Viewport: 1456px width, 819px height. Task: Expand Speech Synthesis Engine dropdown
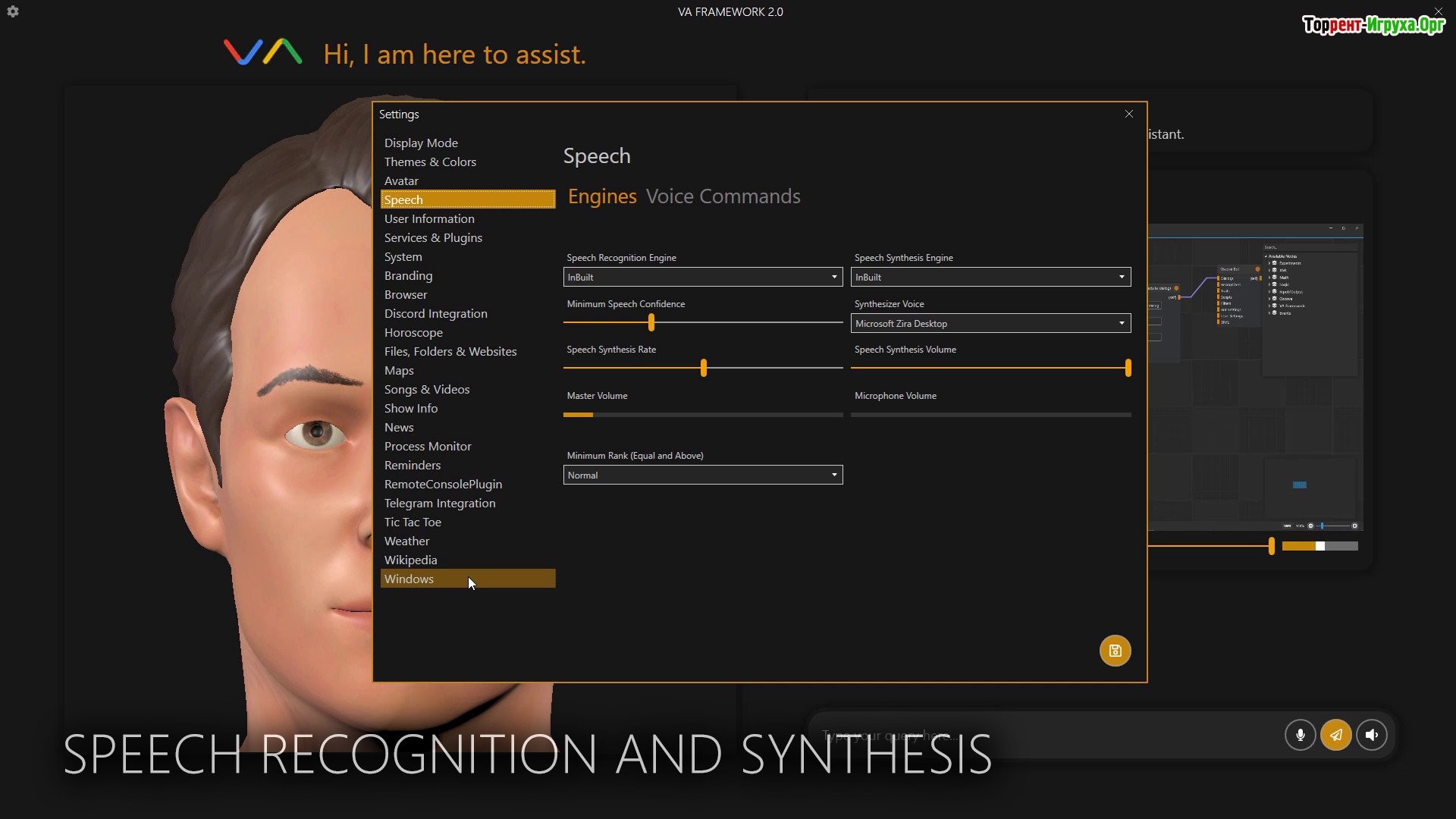990,277
